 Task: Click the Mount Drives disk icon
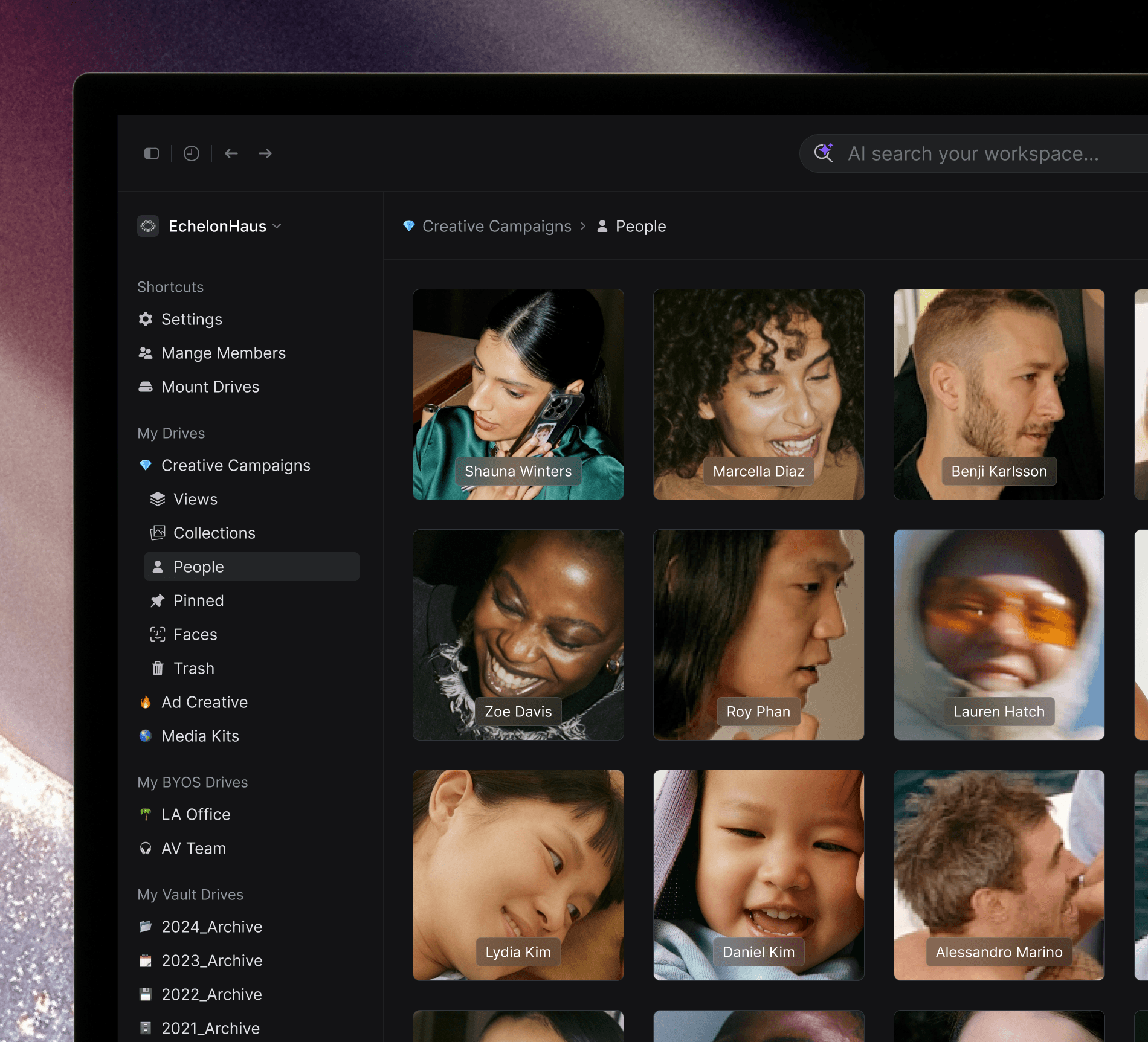pos(146,387)
